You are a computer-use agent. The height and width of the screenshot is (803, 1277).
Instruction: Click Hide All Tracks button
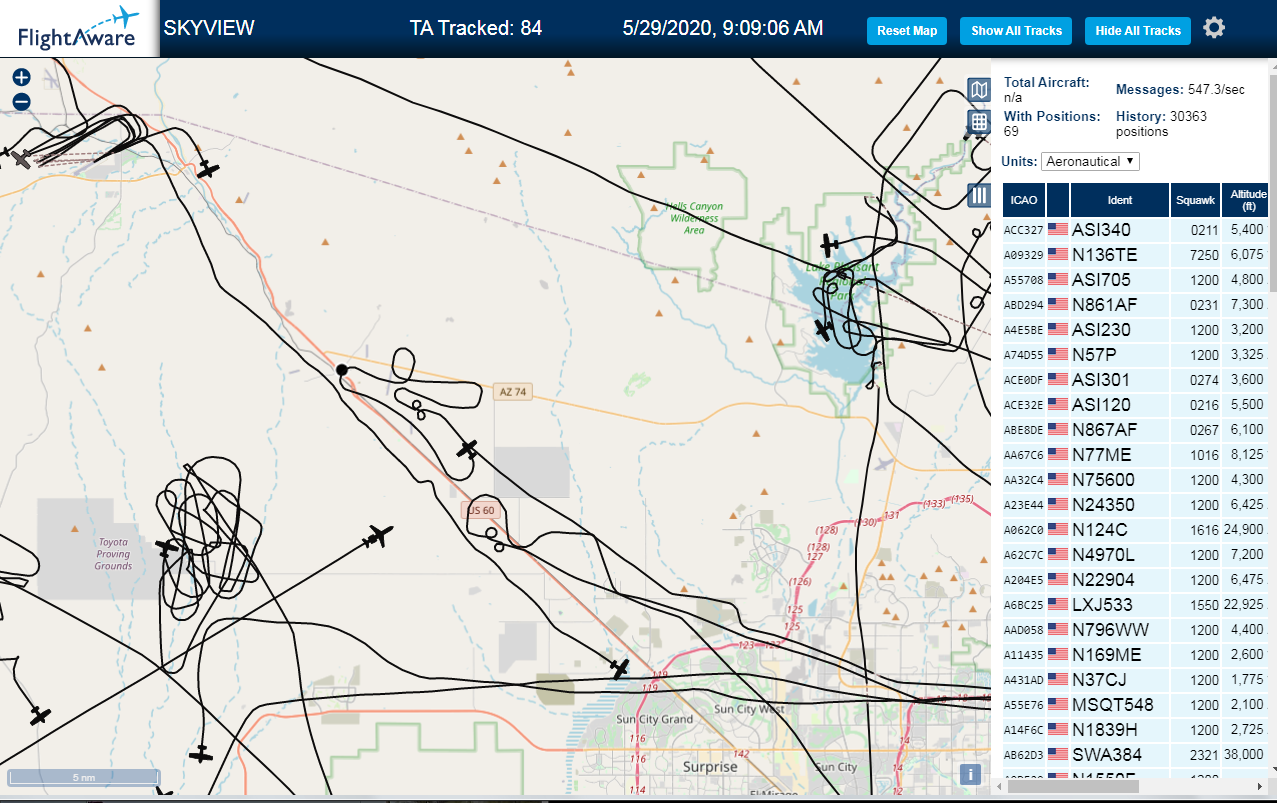click(x=1138, y=31)
